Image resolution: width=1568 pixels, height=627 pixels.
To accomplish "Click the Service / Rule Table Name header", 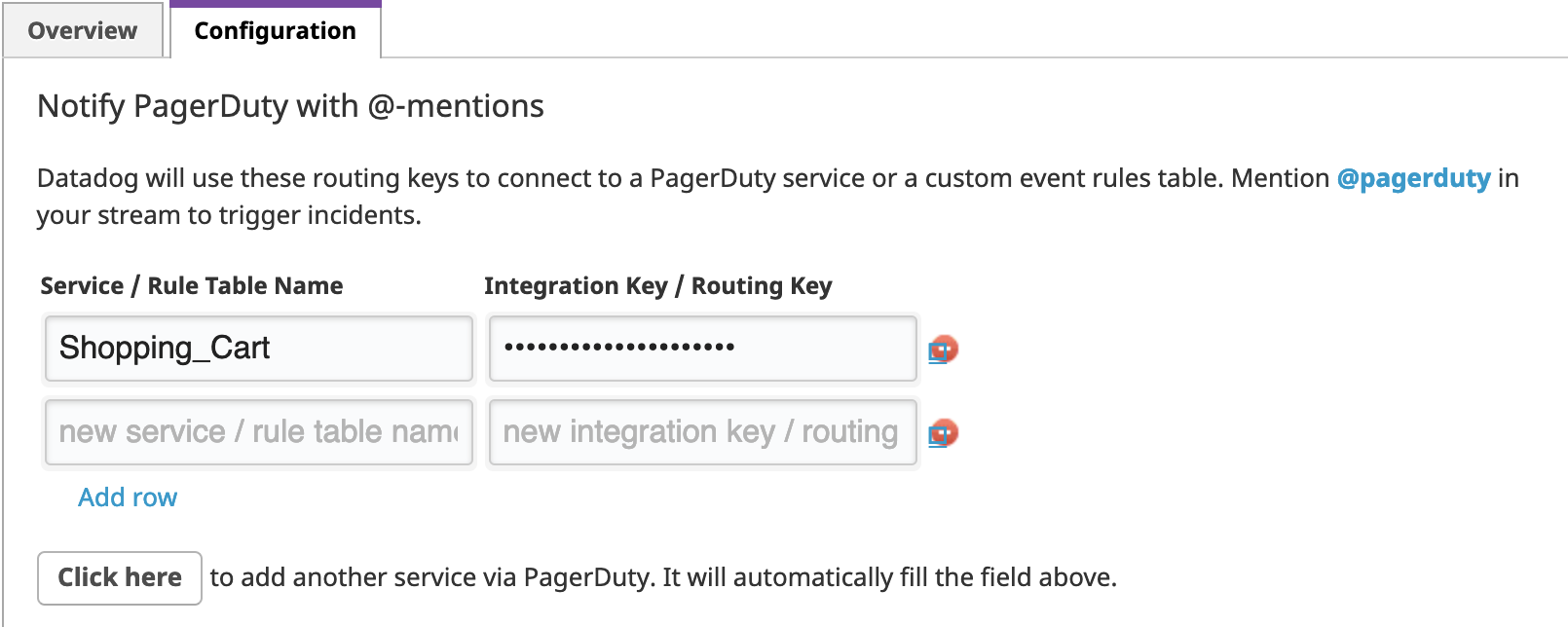I will tap(192, 285).
